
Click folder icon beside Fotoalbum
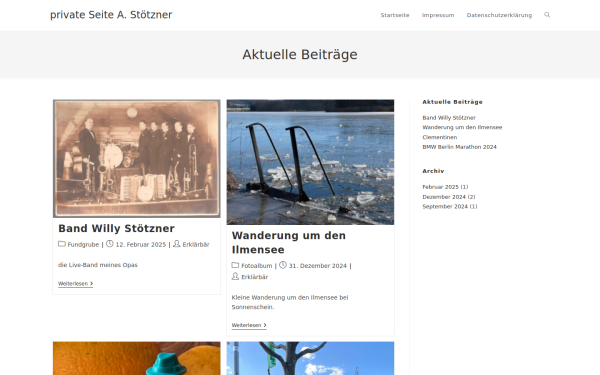tap(235, 265)
